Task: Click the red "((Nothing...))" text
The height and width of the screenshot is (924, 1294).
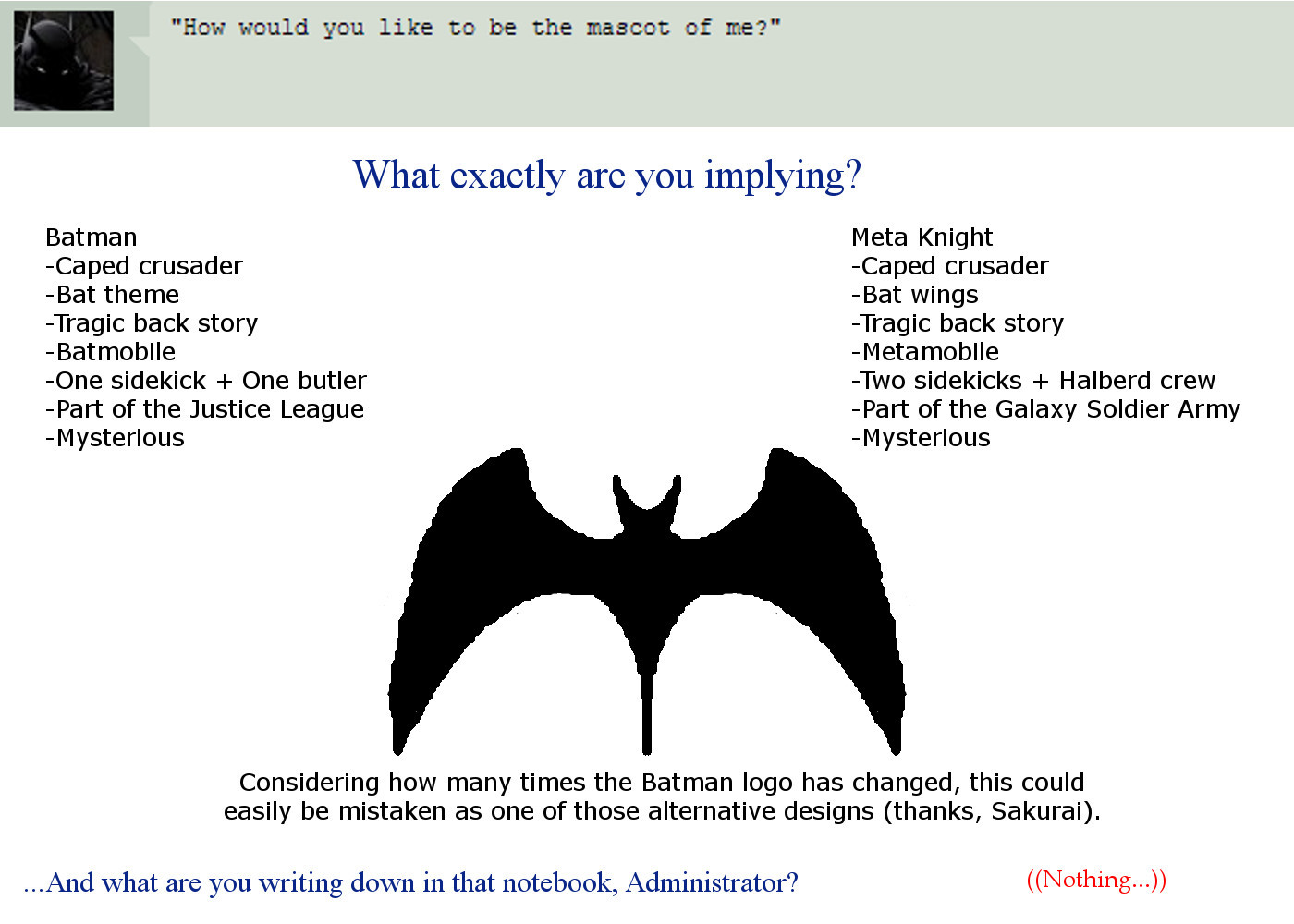Action: coord(1096,880)
